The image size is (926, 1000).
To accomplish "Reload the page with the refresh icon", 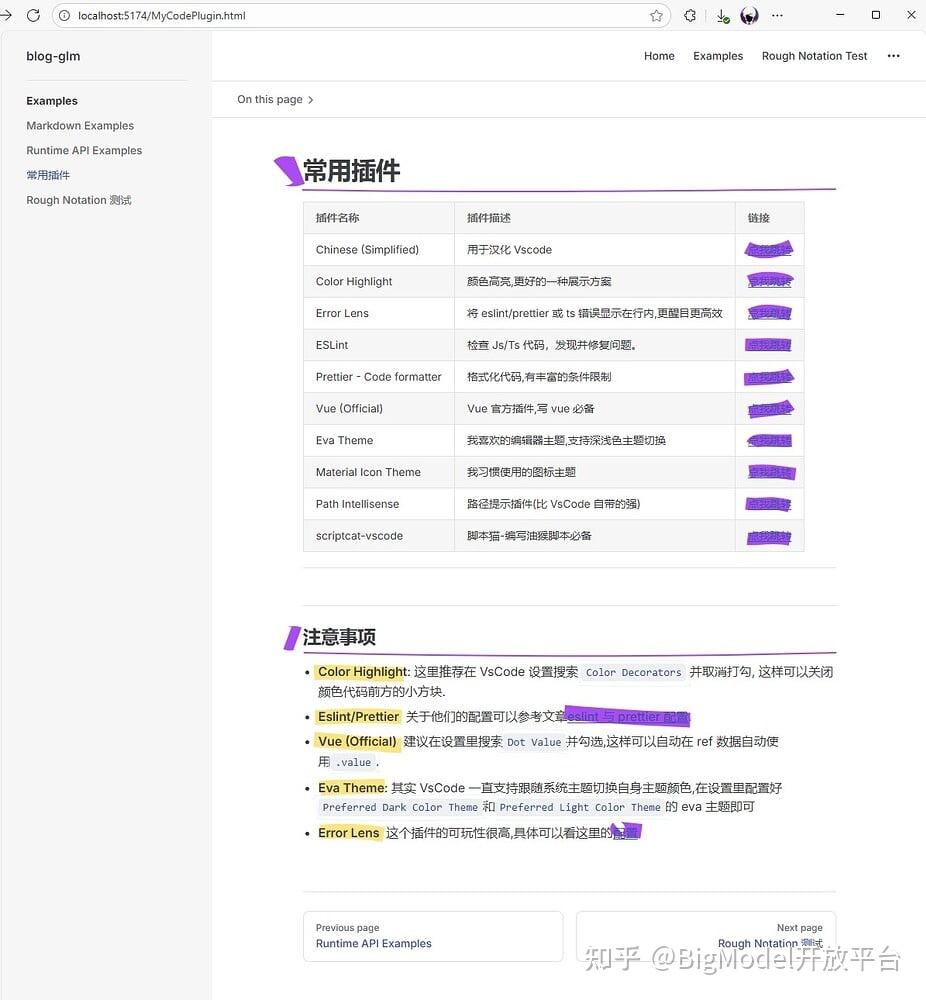I will 33,15.
